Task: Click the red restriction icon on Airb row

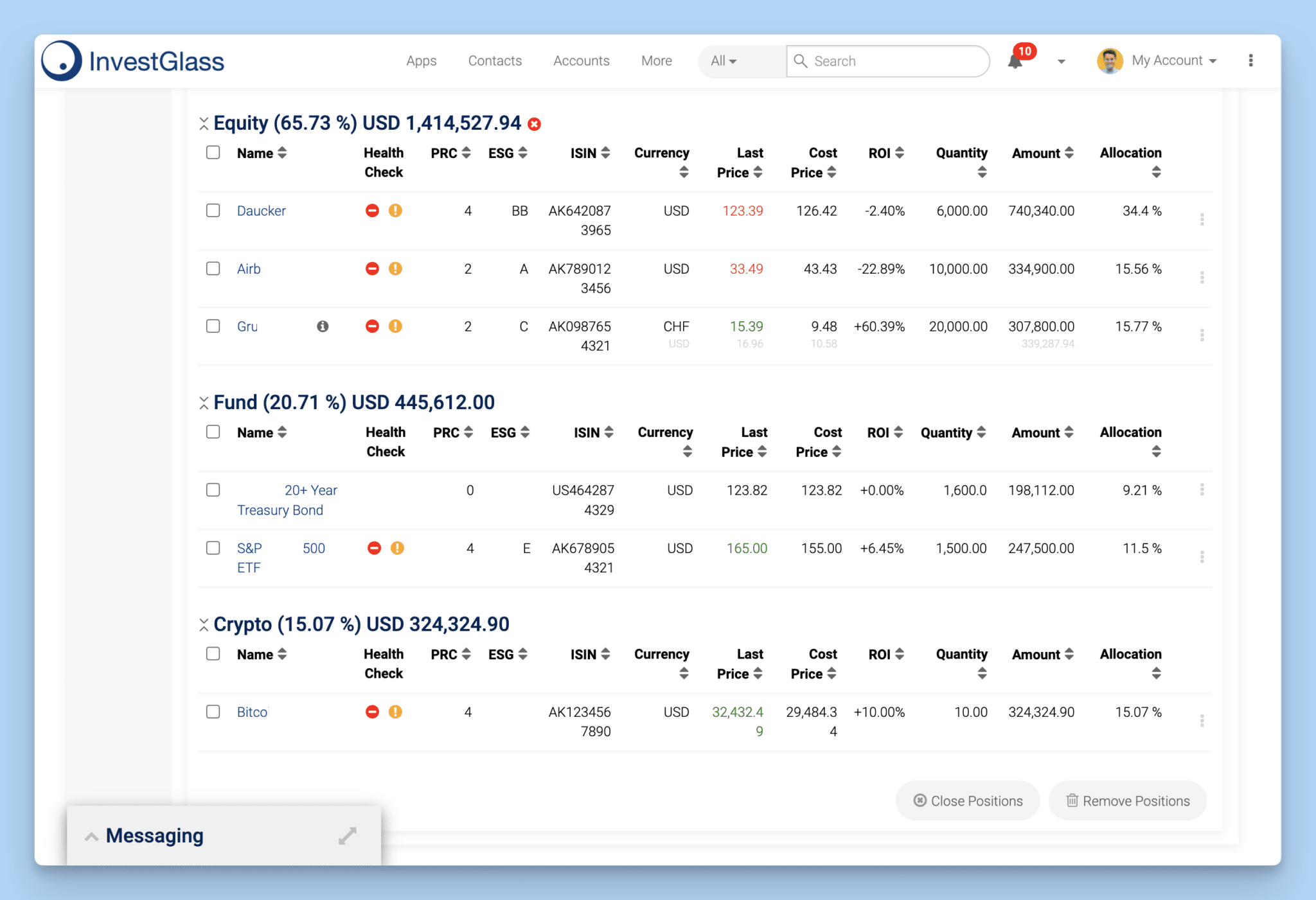Action: [371, 269]
